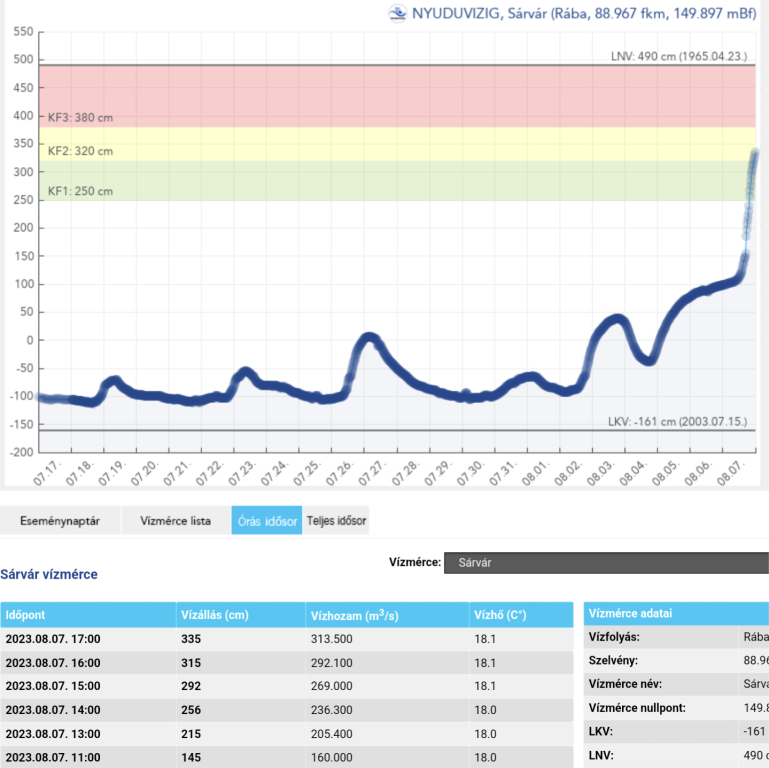Image resolution: width=769 pixels, height=768 pixels.
Task: Select the Órás idősor tab
Action: pyautogui.click(x=266, y=521)
